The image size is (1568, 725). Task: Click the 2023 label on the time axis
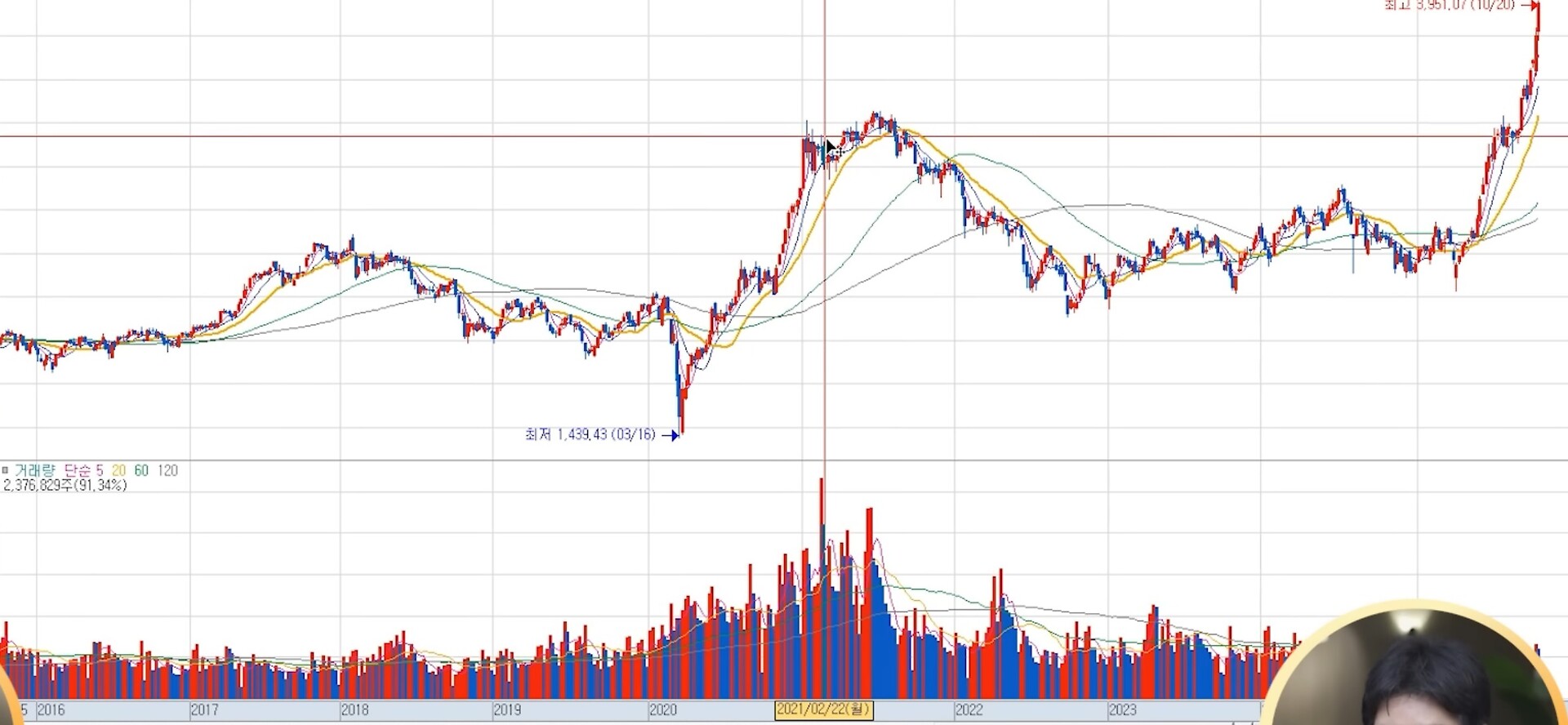(1122, 709)
